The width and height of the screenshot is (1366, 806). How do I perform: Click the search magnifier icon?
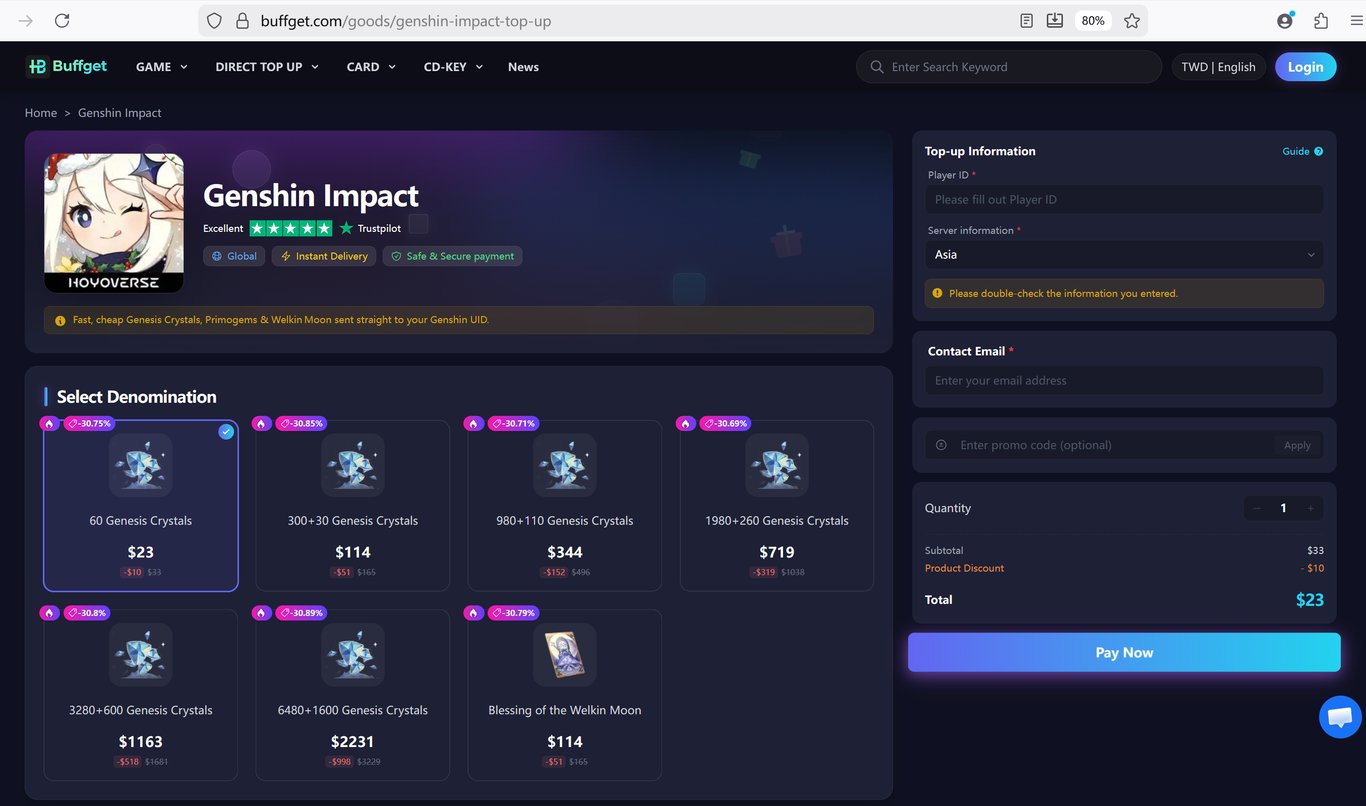tap(877, 67)
